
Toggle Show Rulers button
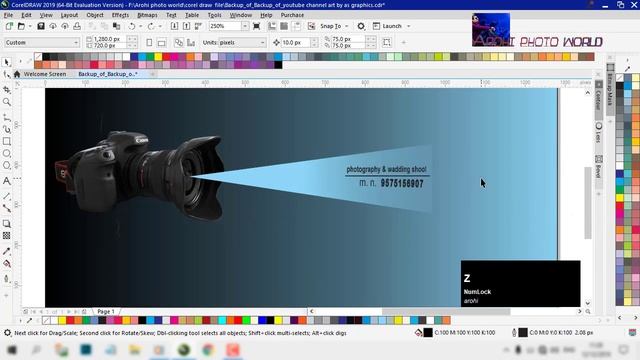(x=272, y=26)
